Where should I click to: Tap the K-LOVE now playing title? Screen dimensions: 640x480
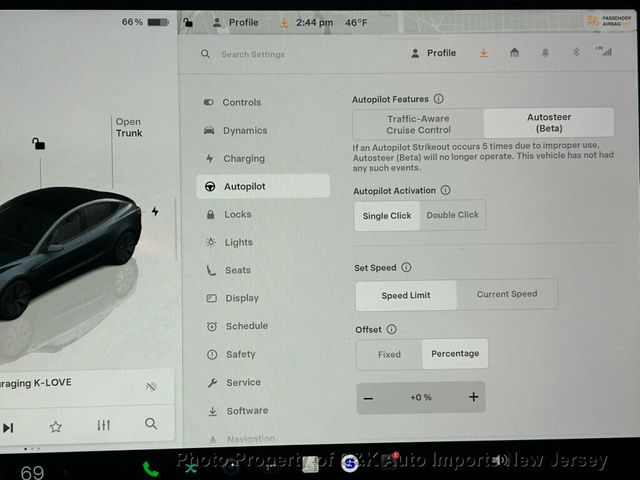(36, 383)
